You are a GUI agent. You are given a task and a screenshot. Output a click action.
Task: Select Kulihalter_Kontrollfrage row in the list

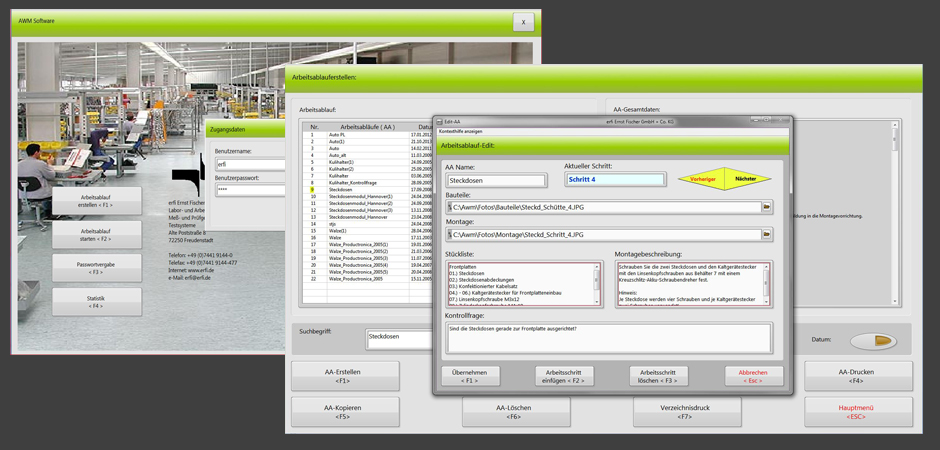tap(357, 183)
